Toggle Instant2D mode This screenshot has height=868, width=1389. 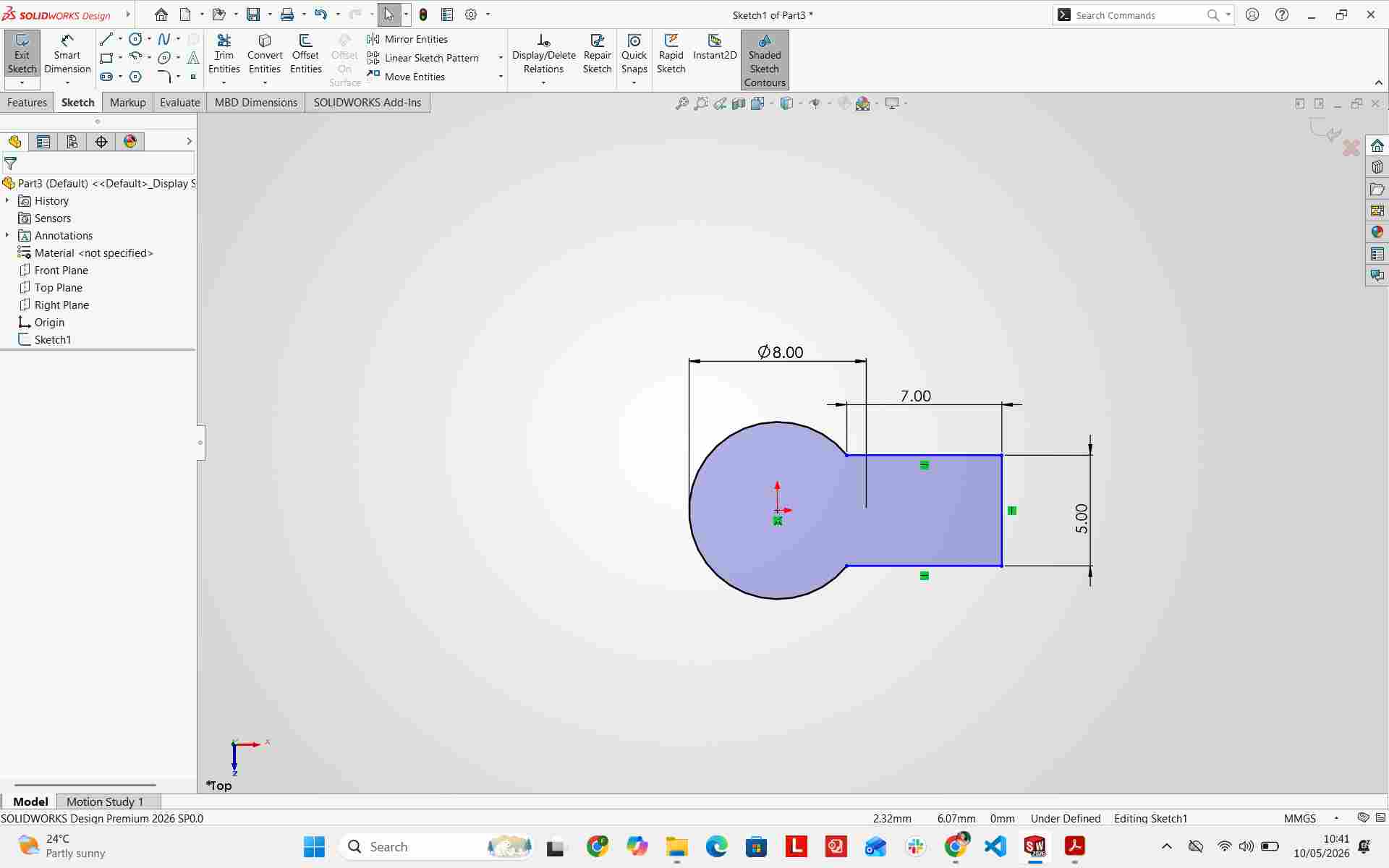coord(715,48)
